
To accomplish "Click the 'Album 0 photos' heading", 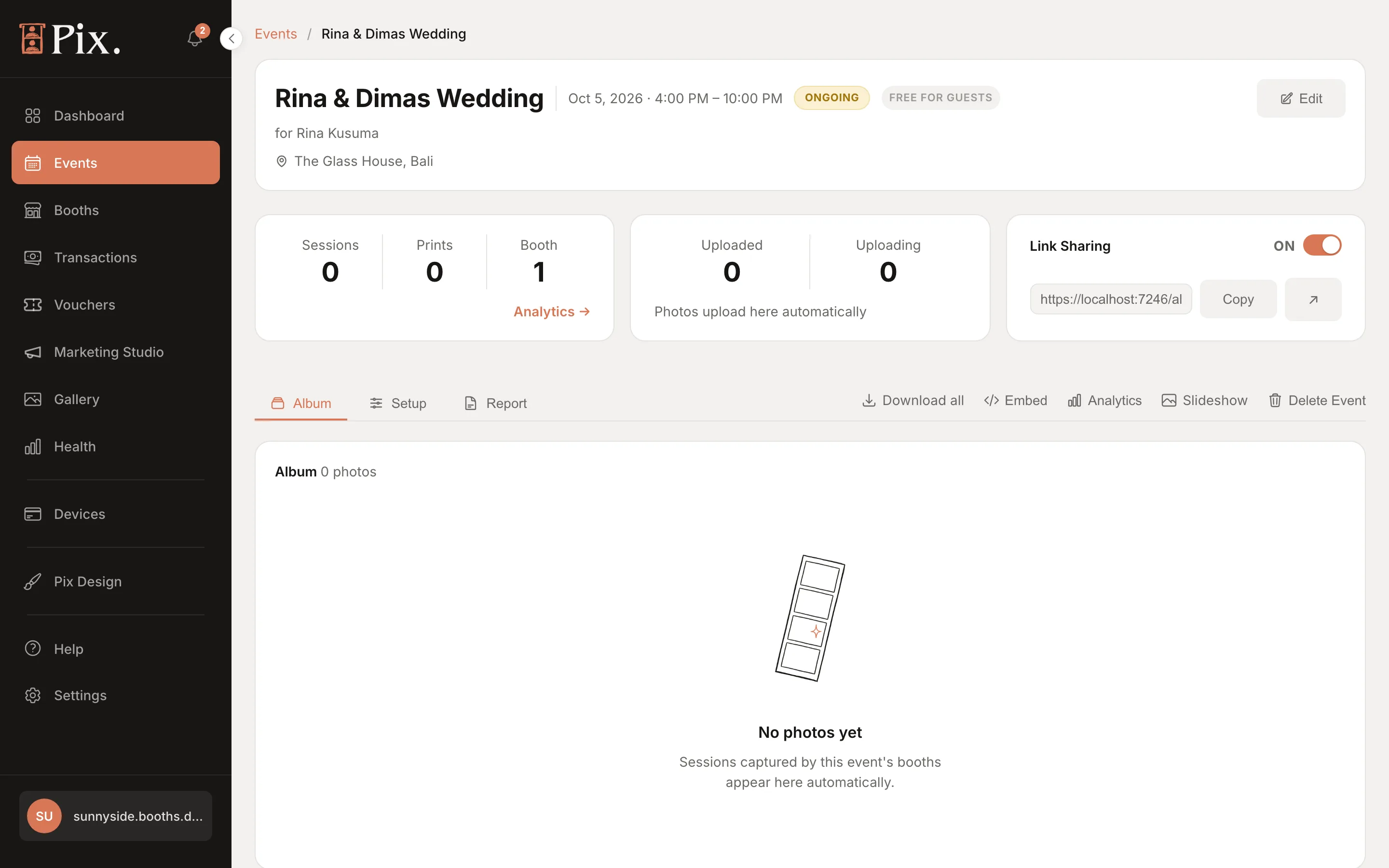I will point(326,471).
